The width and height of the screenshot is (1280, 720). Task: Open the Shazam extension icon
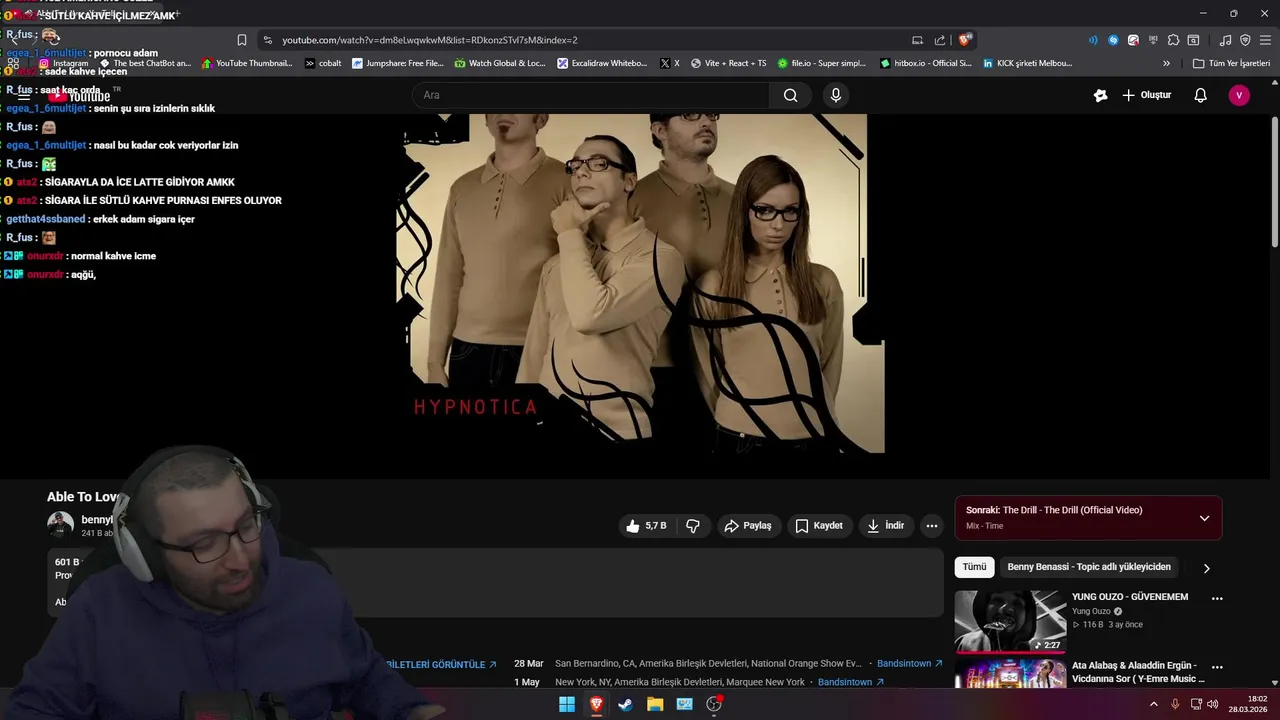[x=1113, y=40]
